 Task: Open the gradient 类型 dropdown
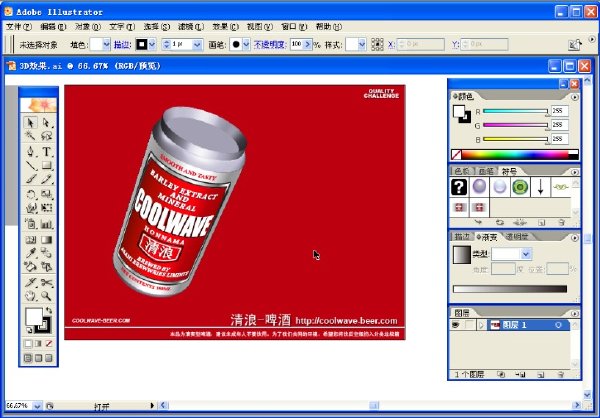coord(526,254)
